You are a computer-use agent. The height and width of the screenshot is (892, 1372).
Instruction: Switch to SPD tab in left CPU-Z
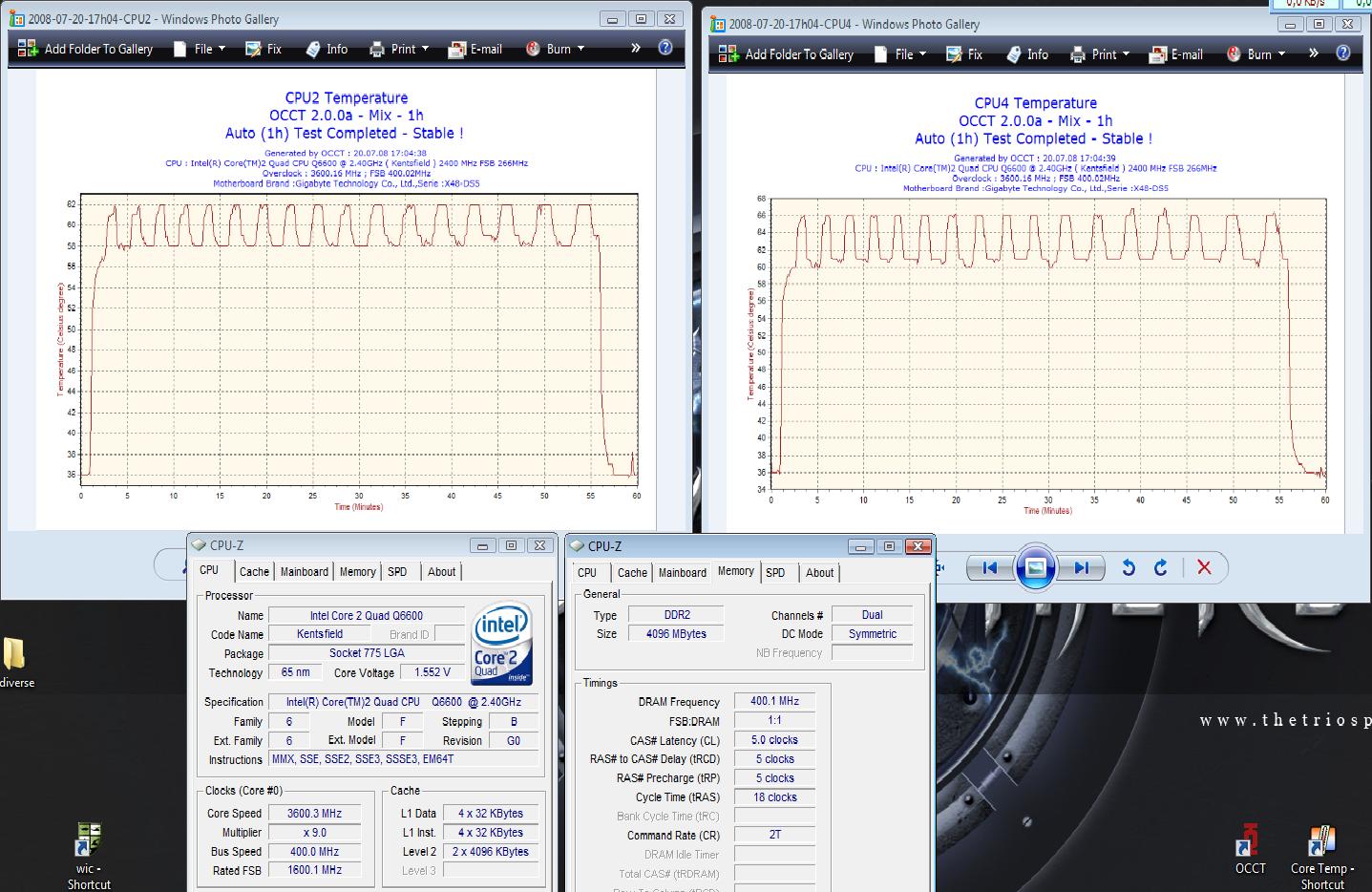pyautogui.click(x=397, y=572)
